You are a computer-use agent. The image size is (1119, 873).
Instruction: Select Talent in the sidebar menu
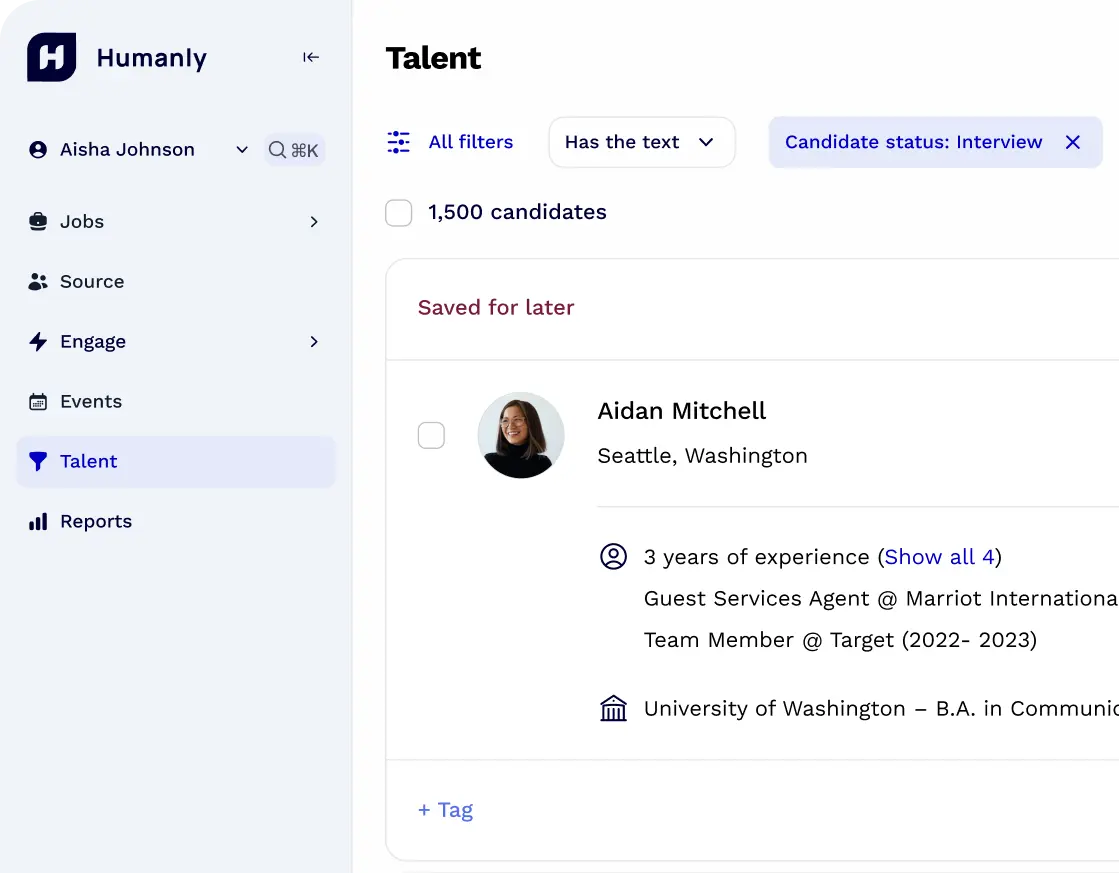coord(89,461)
